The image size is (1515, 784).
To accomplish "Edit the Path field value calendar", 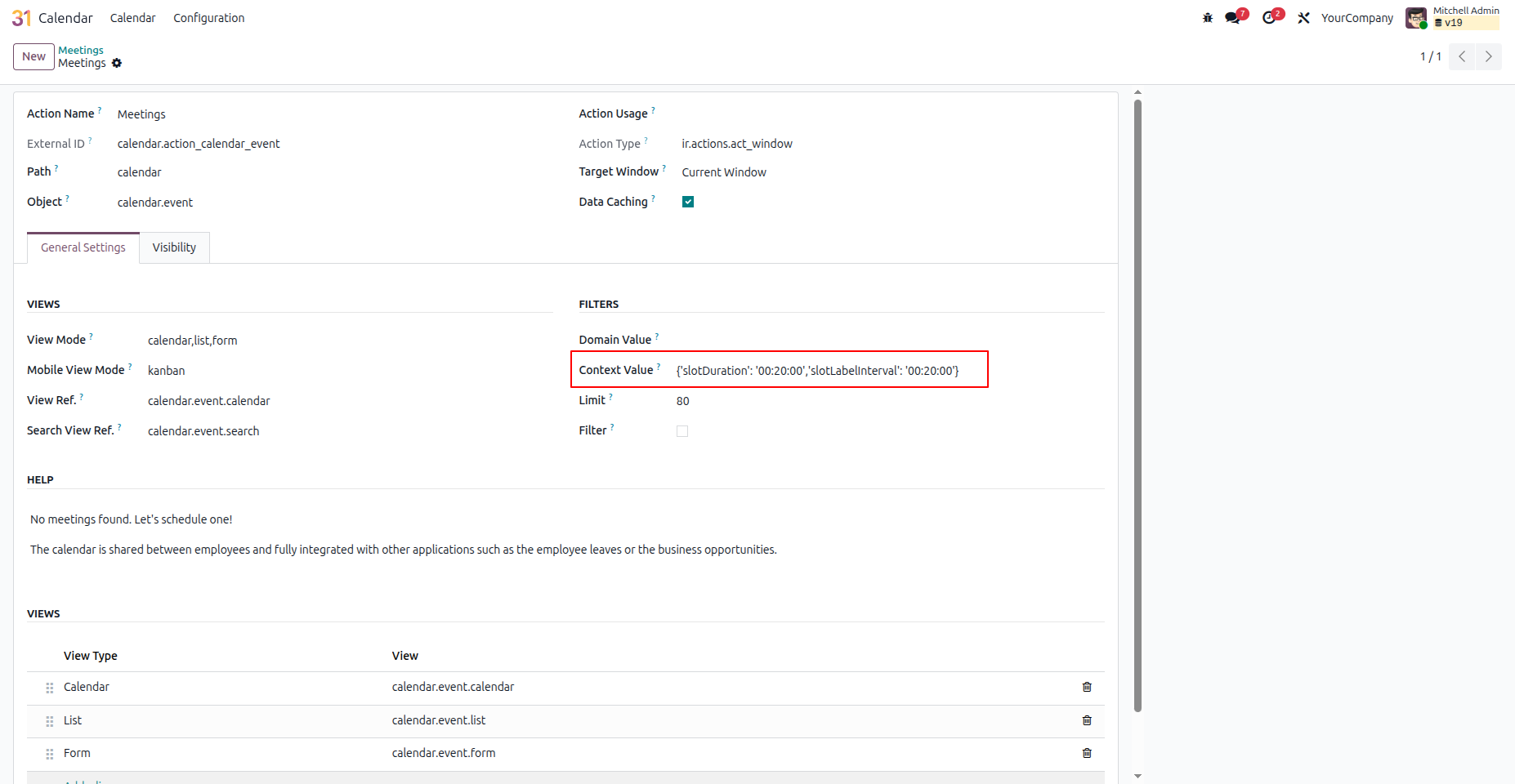I will (x=335, y=172).
